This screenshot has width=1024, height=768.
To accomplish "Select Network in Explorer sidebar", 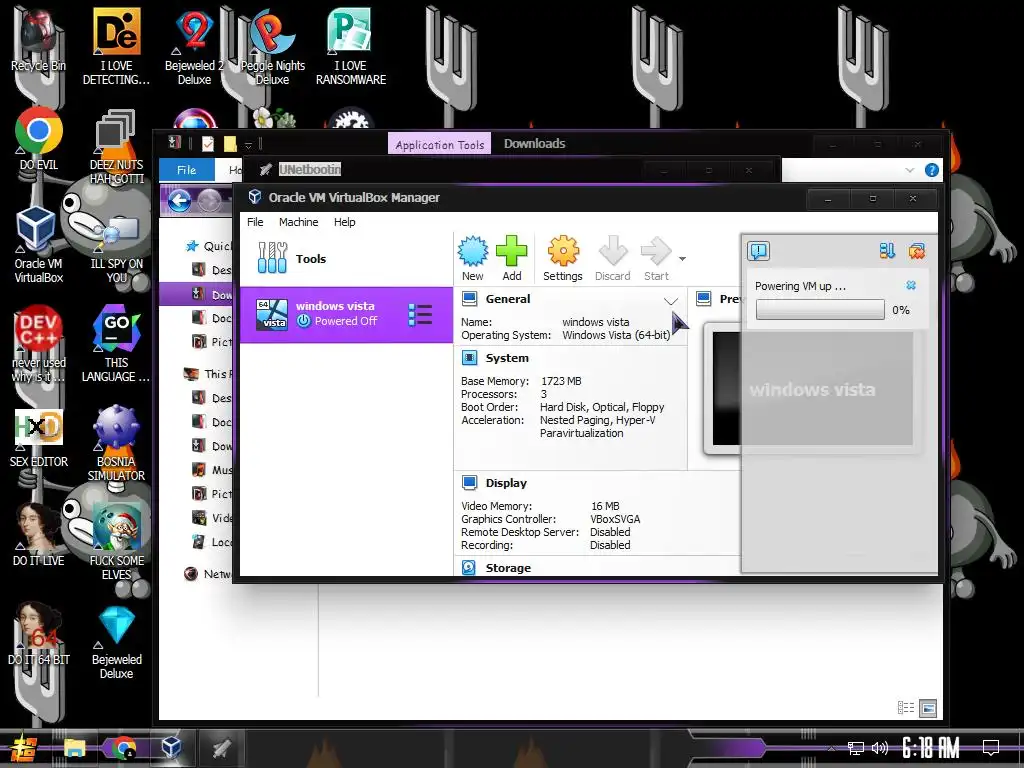I will pyautogui.click(x=209, y=574).
